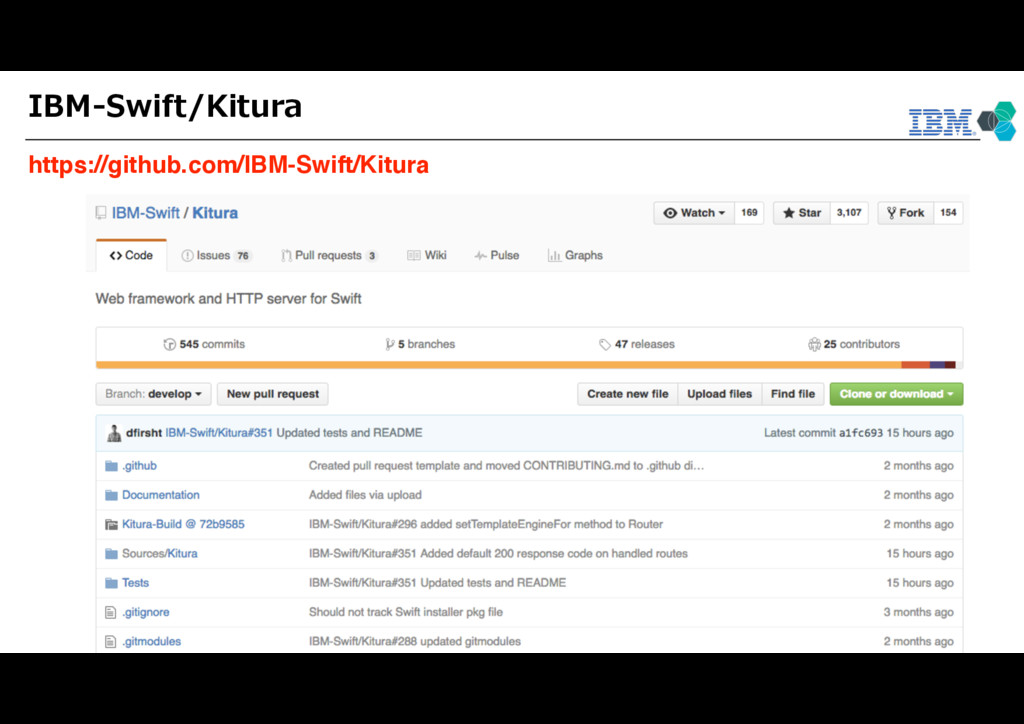Click the stargazers count 3,107
The width and height of the screenshot is (1024, 724).
pos(849,213)
